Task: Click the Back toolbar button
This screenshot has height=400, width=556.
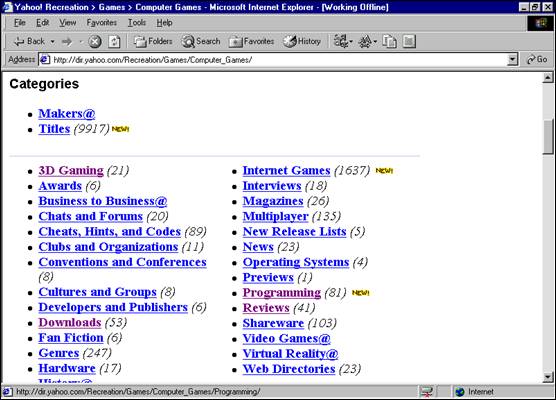Action: click(x=29, y=41)
